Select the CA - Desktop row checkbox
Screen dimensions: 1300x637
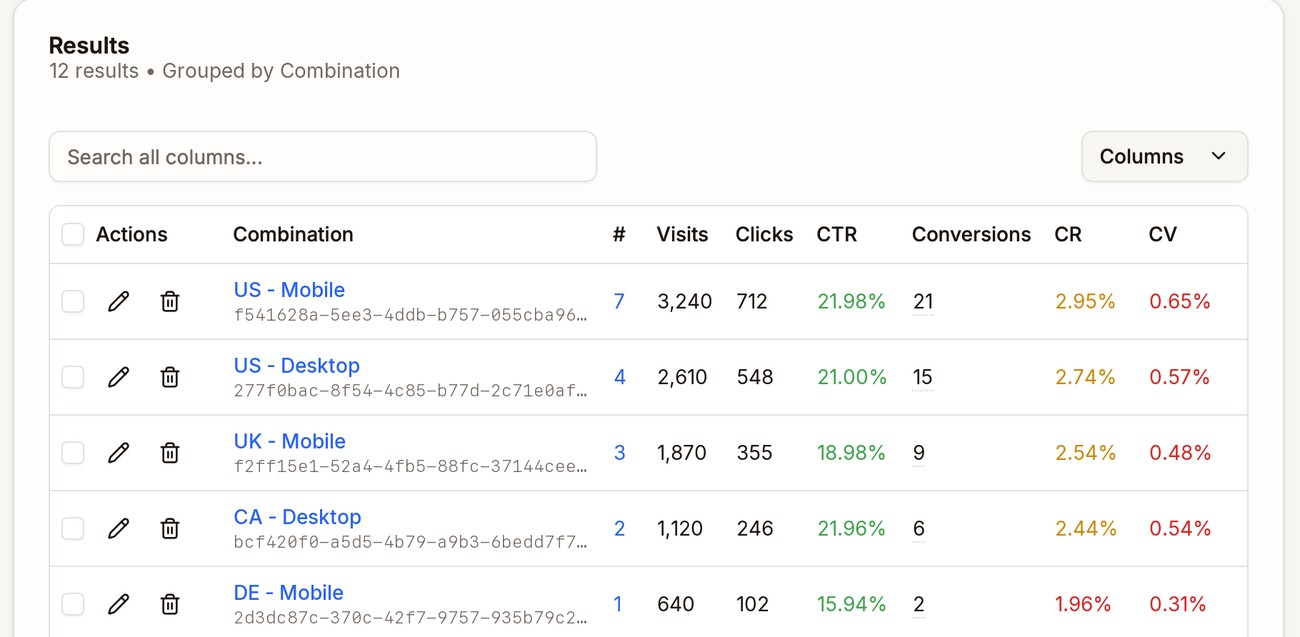click(73, 528)
